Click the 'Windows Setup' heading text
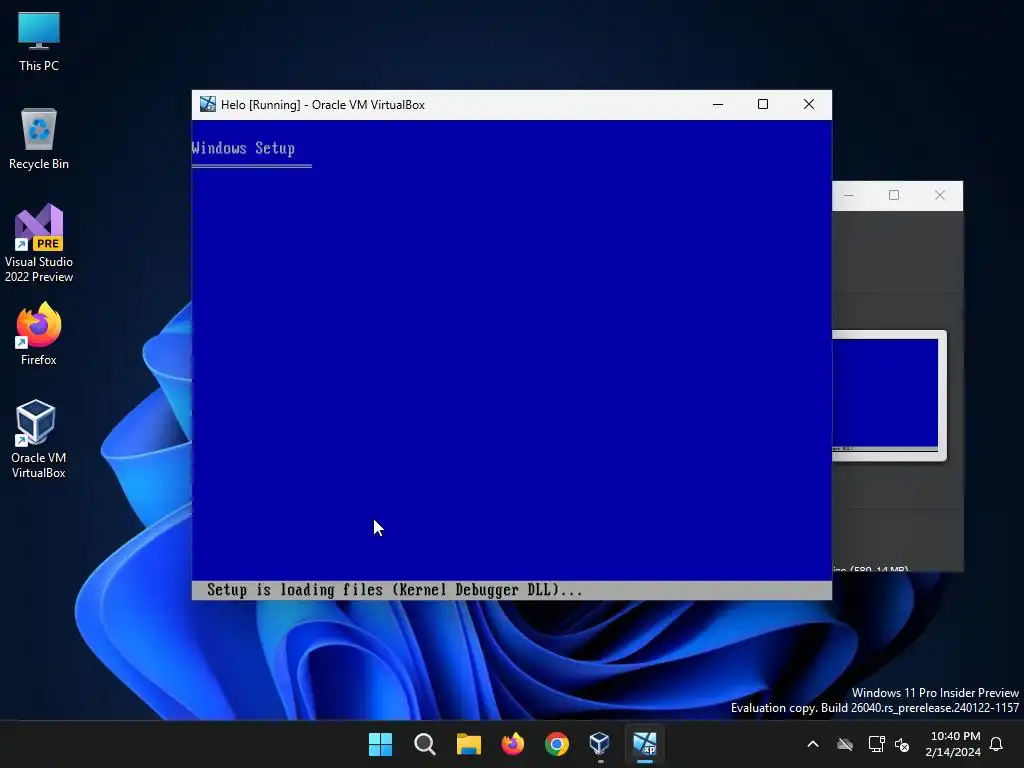 click(x=243, y=148)
